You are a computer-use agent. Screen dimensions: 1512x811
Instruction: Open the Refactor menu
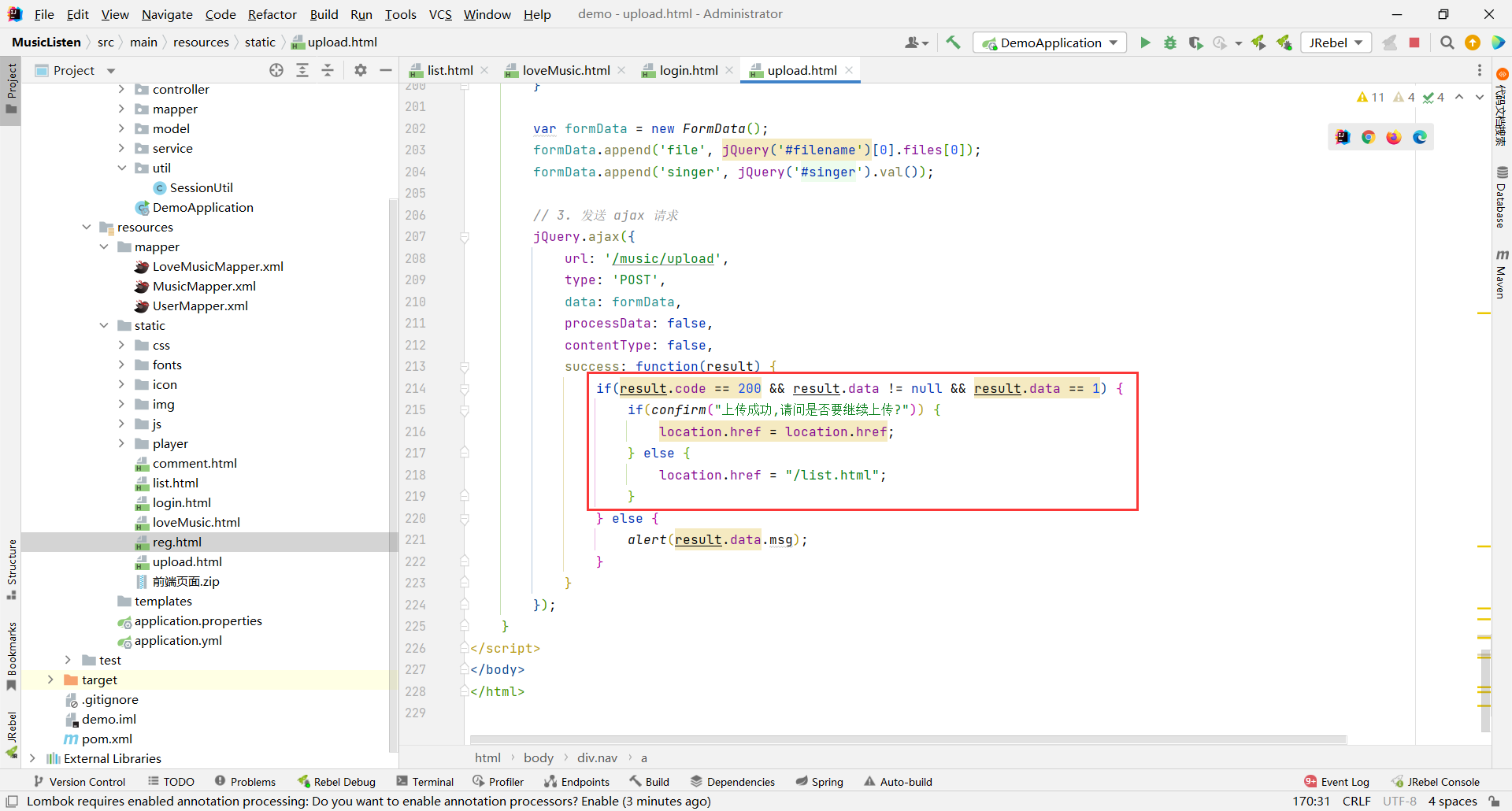point(272,14)
